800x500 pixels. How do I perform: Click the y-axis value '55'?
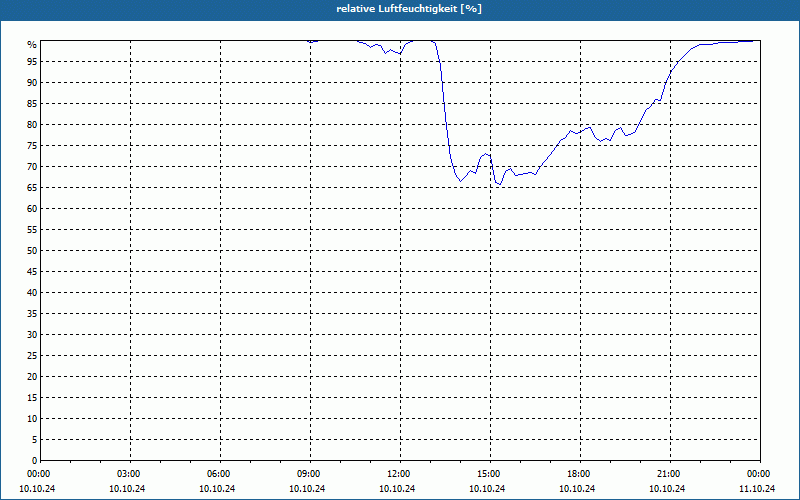[x=32, y=230]
